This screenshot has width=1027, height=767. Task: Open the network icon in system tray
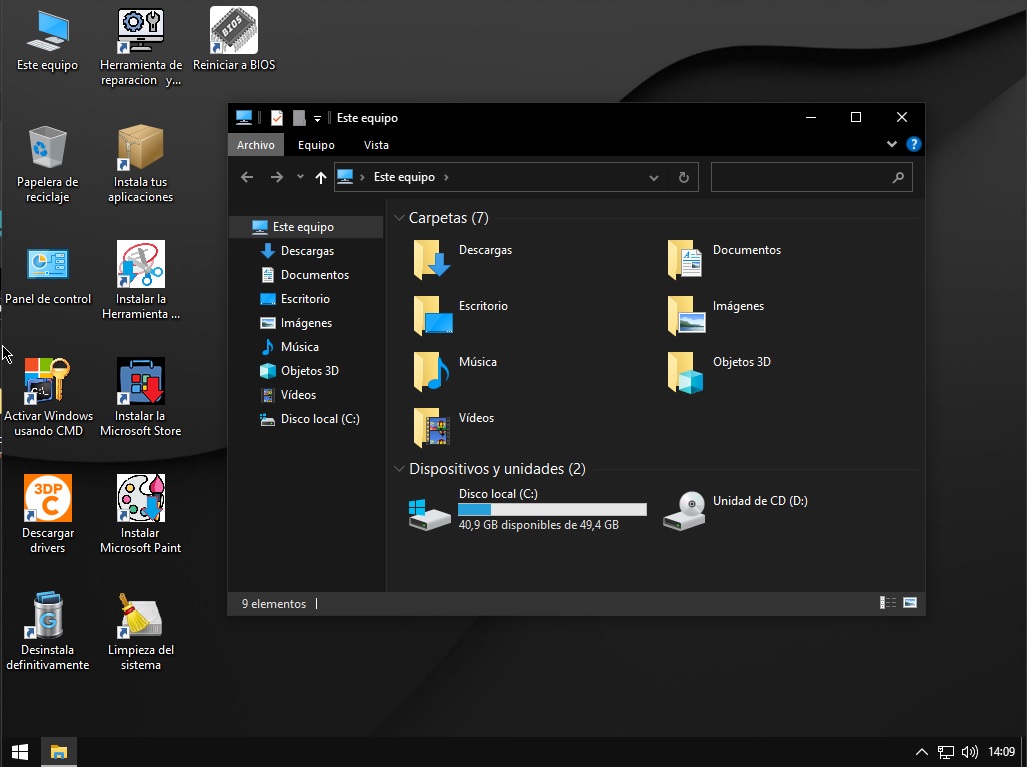click(945, 752)
